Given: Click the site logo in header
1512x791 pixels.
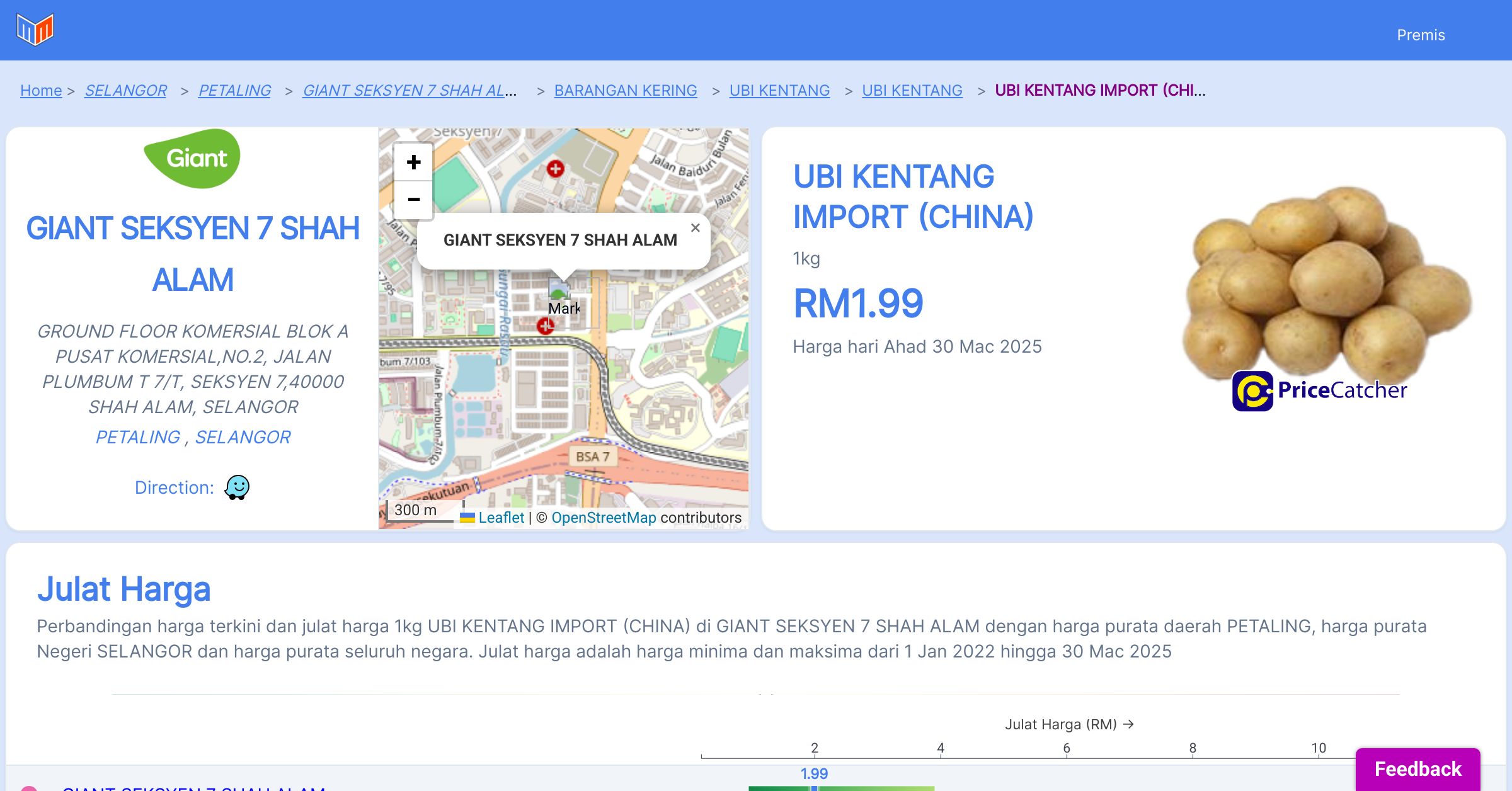Looking at the screenshot, I should click(x=35, y=29).
